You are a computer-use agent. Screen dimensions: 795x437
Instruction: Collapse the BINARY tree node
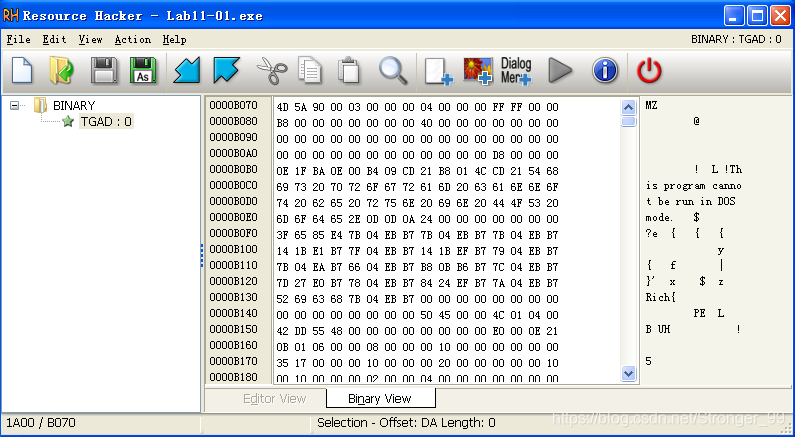coord(15,105)
